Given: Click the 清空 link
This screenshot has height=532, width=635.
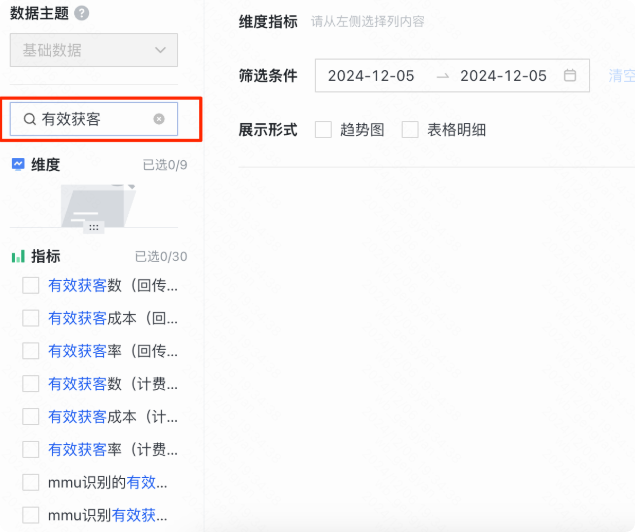Looking at the screenshot, I should coord(622,76).
